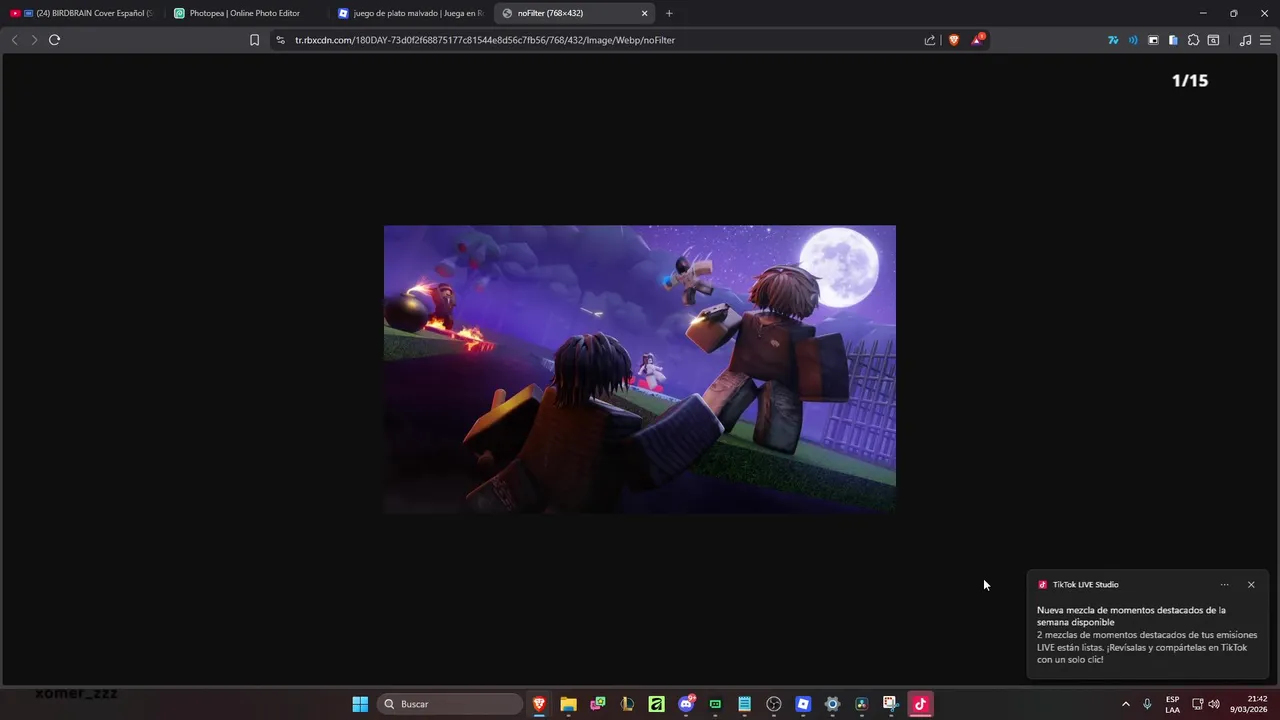Click the 1/15 image counter
The image size is (1280, 720).
point(1190,80)
